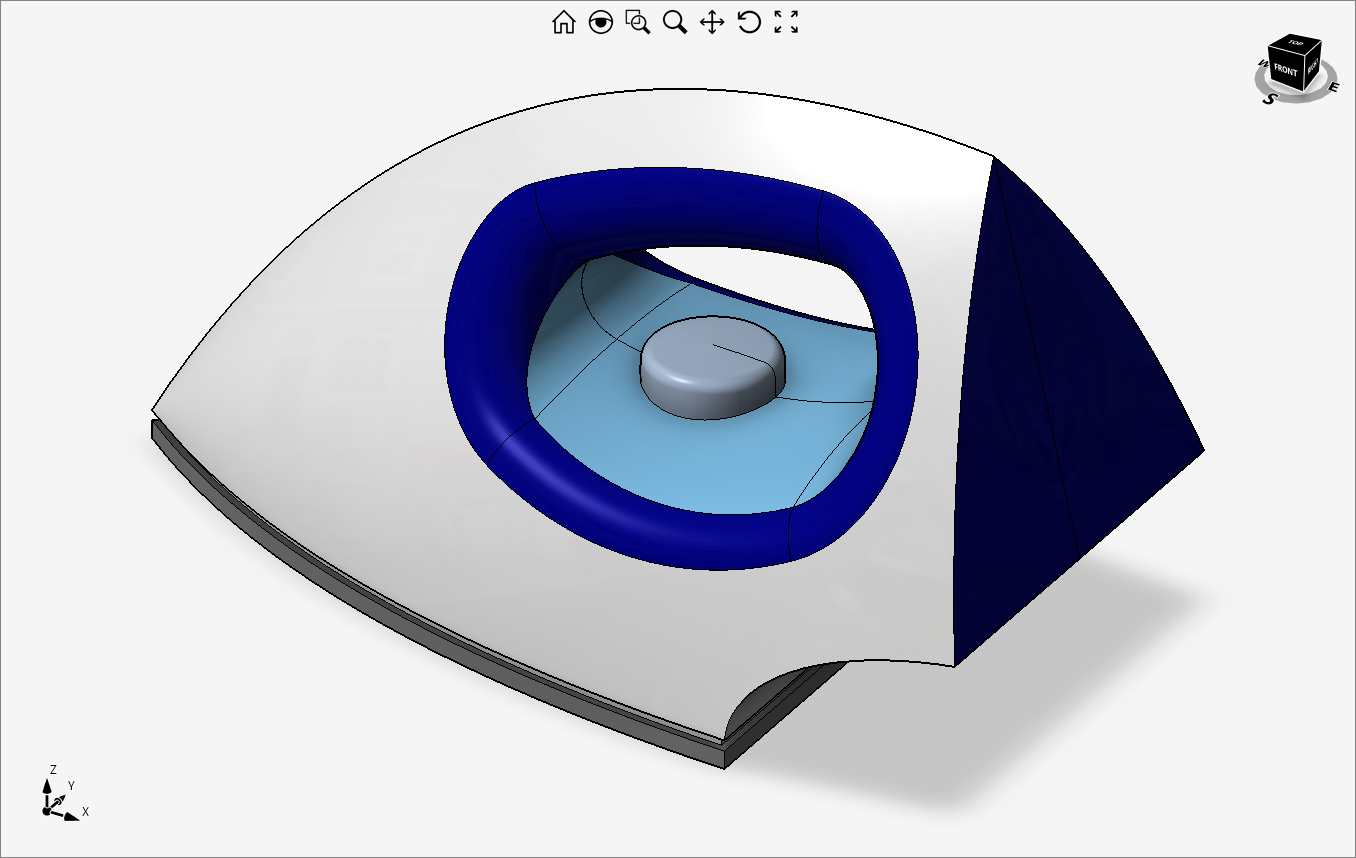The height and width of the screenshot is (858, 1356).
Task: Select the dark navy rear face of the iron
Action: [x=1080, y=400]
